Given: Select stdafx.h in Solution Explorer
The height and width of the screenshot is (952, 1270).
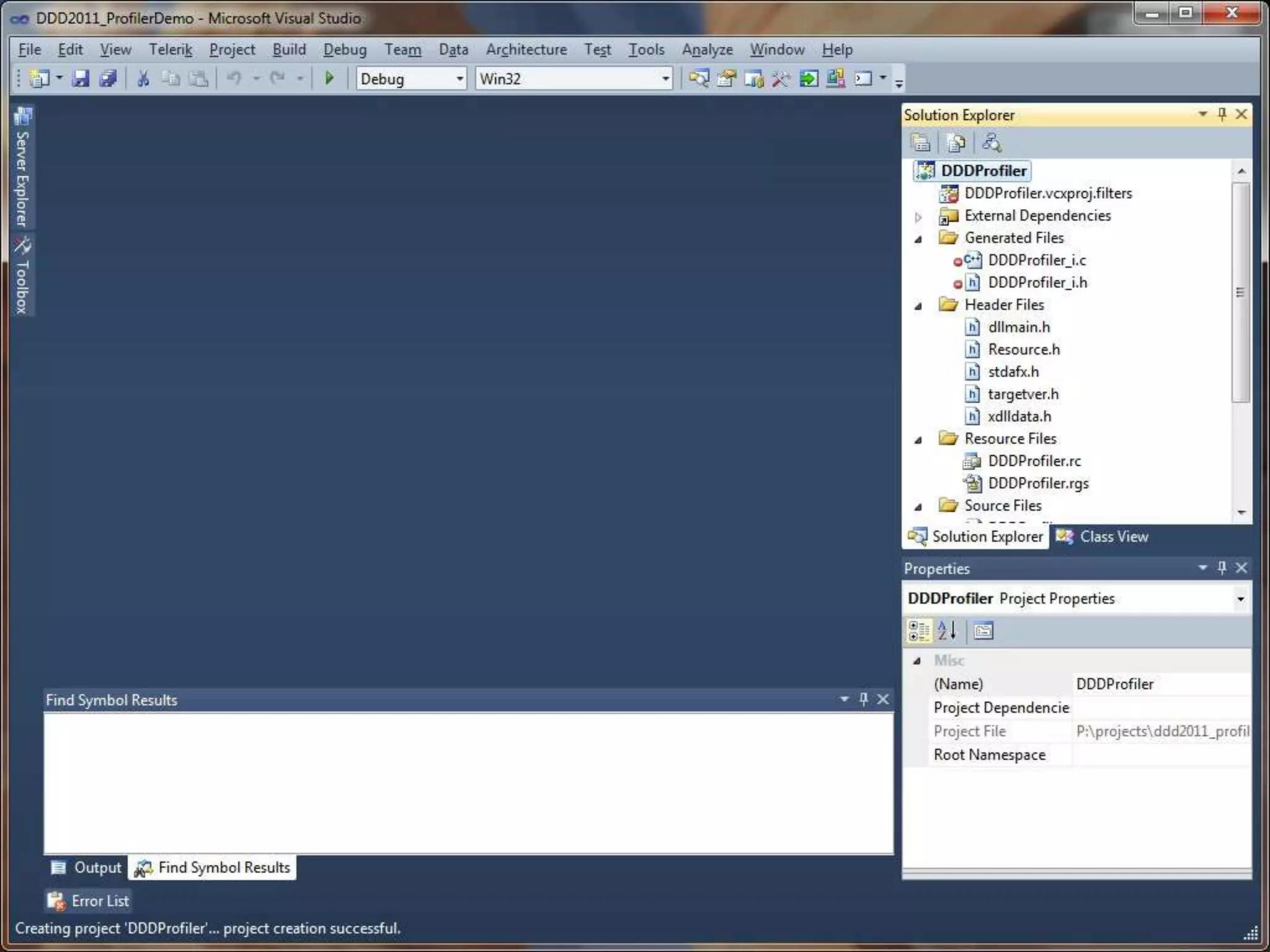Looking at the screenshot, I should (1013, 372).
